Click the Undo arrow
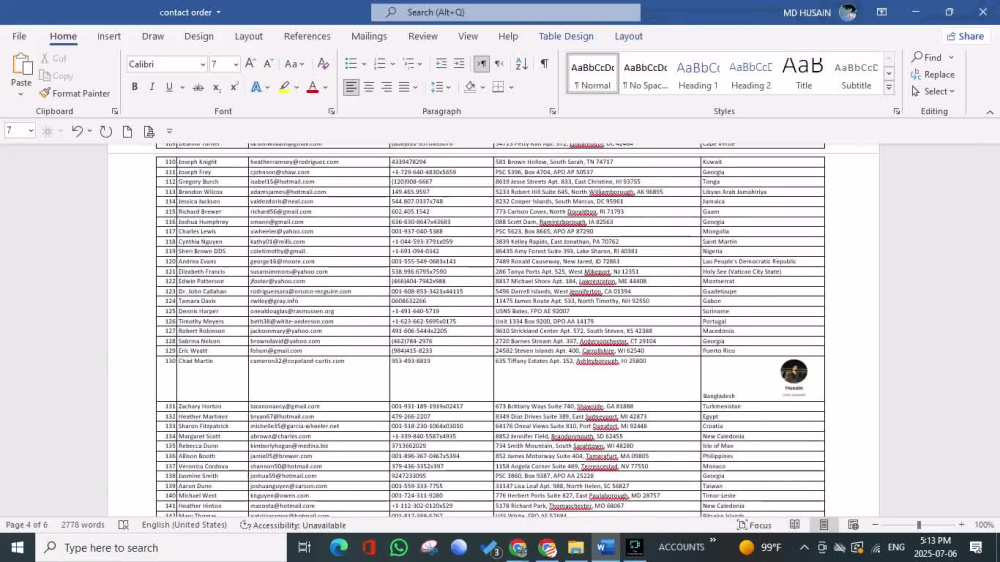Screen dimensions: 1000x562 point(77,131)
